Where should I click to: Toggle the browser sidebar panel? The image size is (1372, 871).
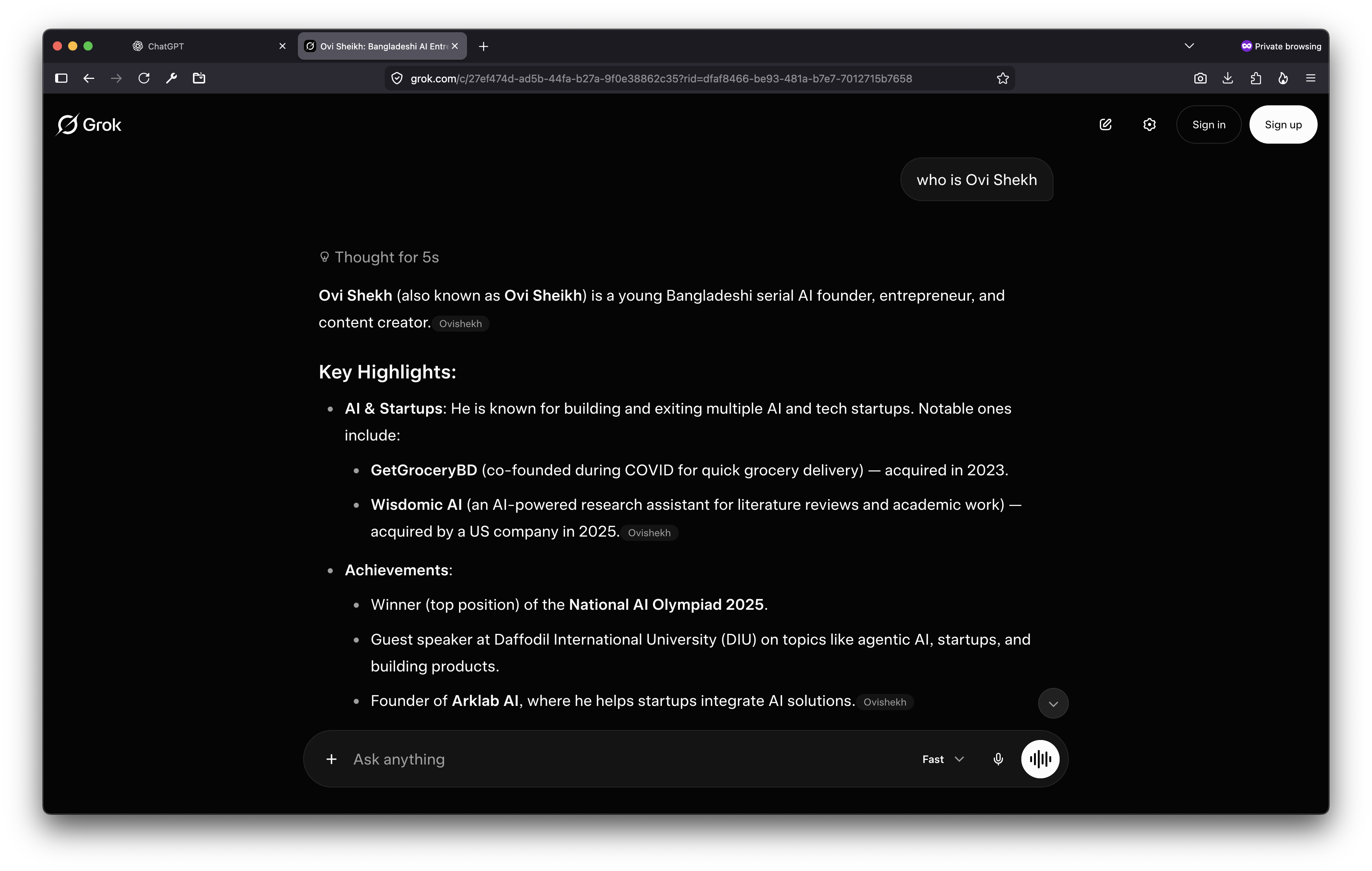point(61,78)
